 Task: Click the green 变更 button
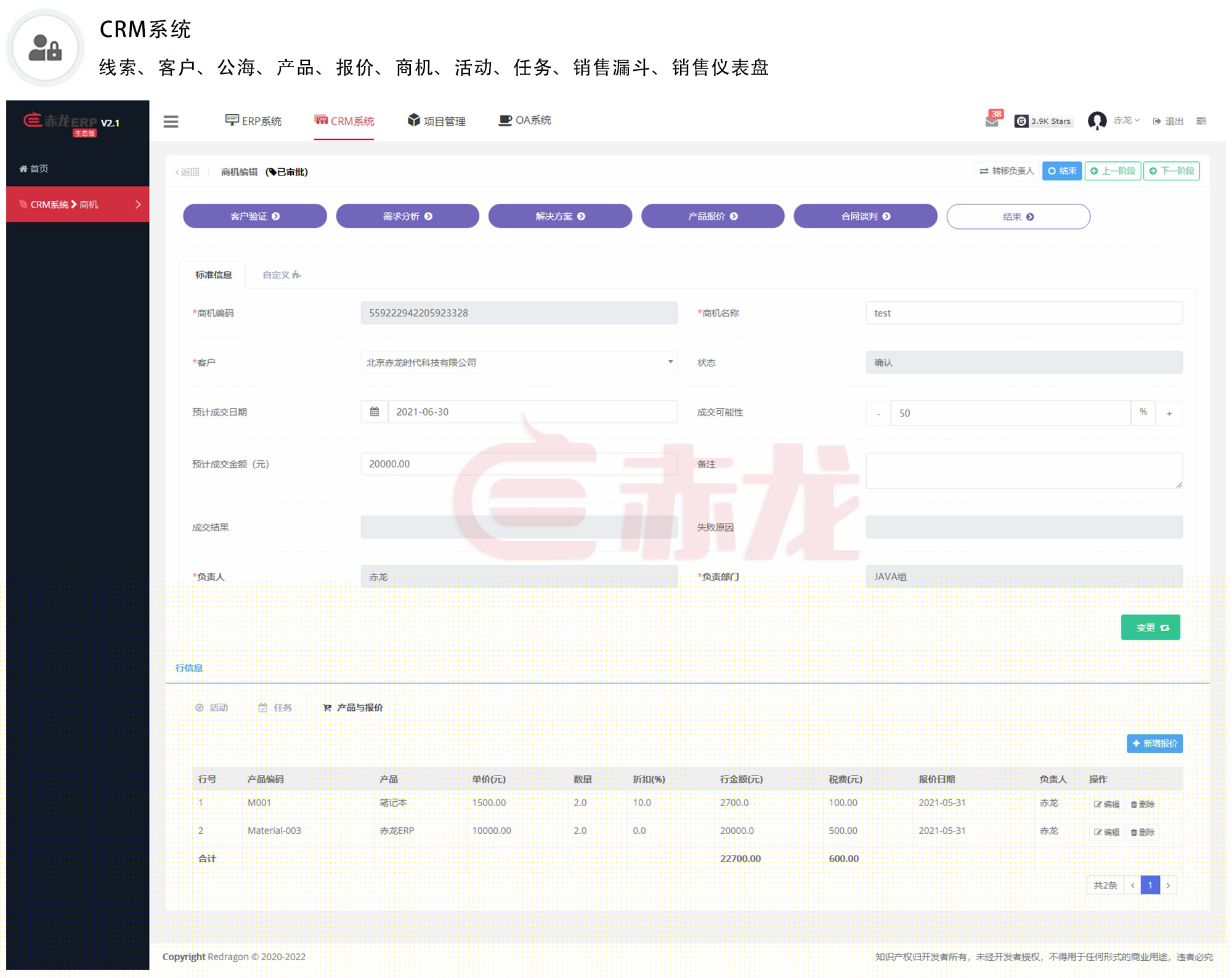click(1149, 628)
